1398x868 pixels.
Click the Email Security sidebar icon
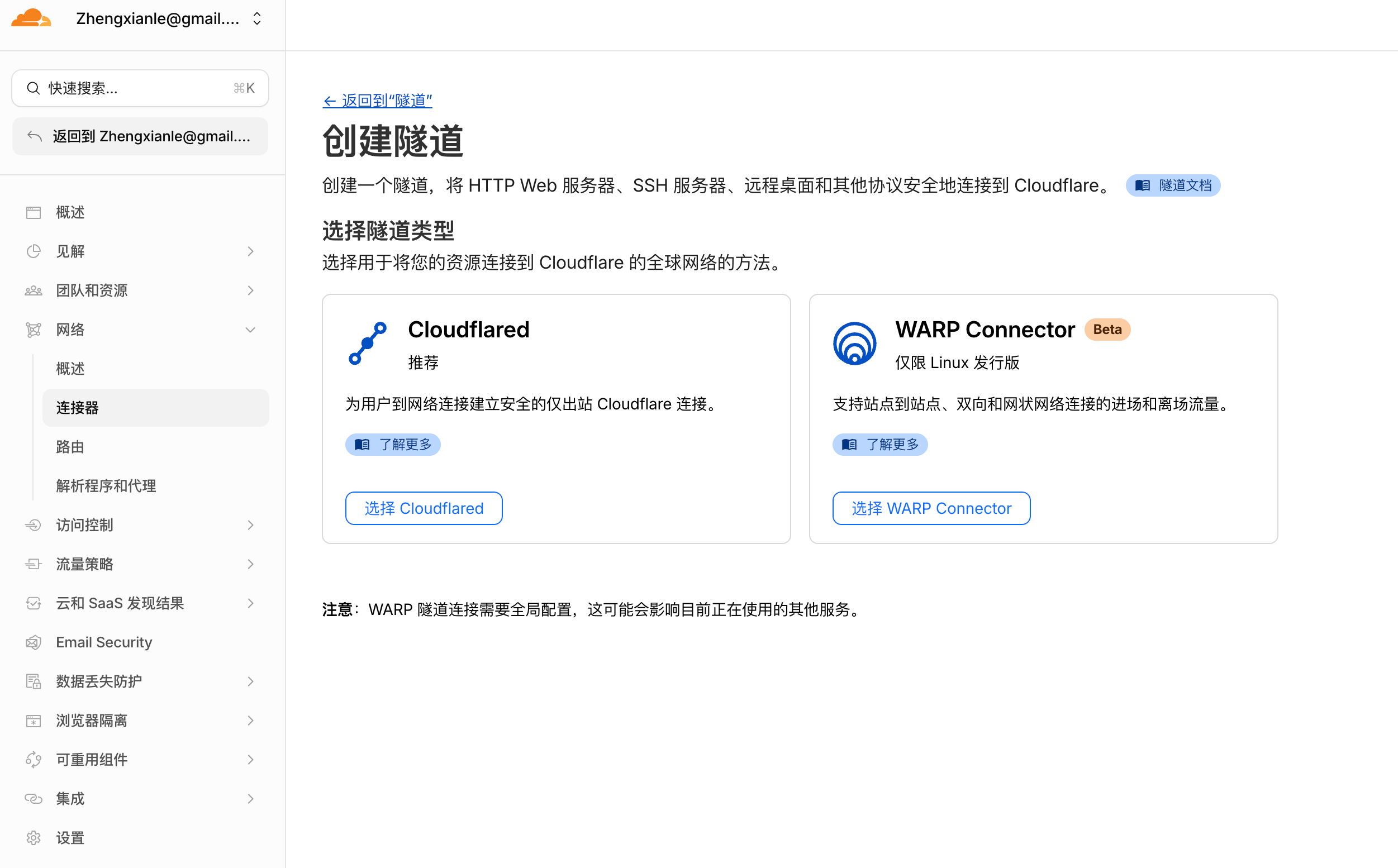click(x=34, y=642)
